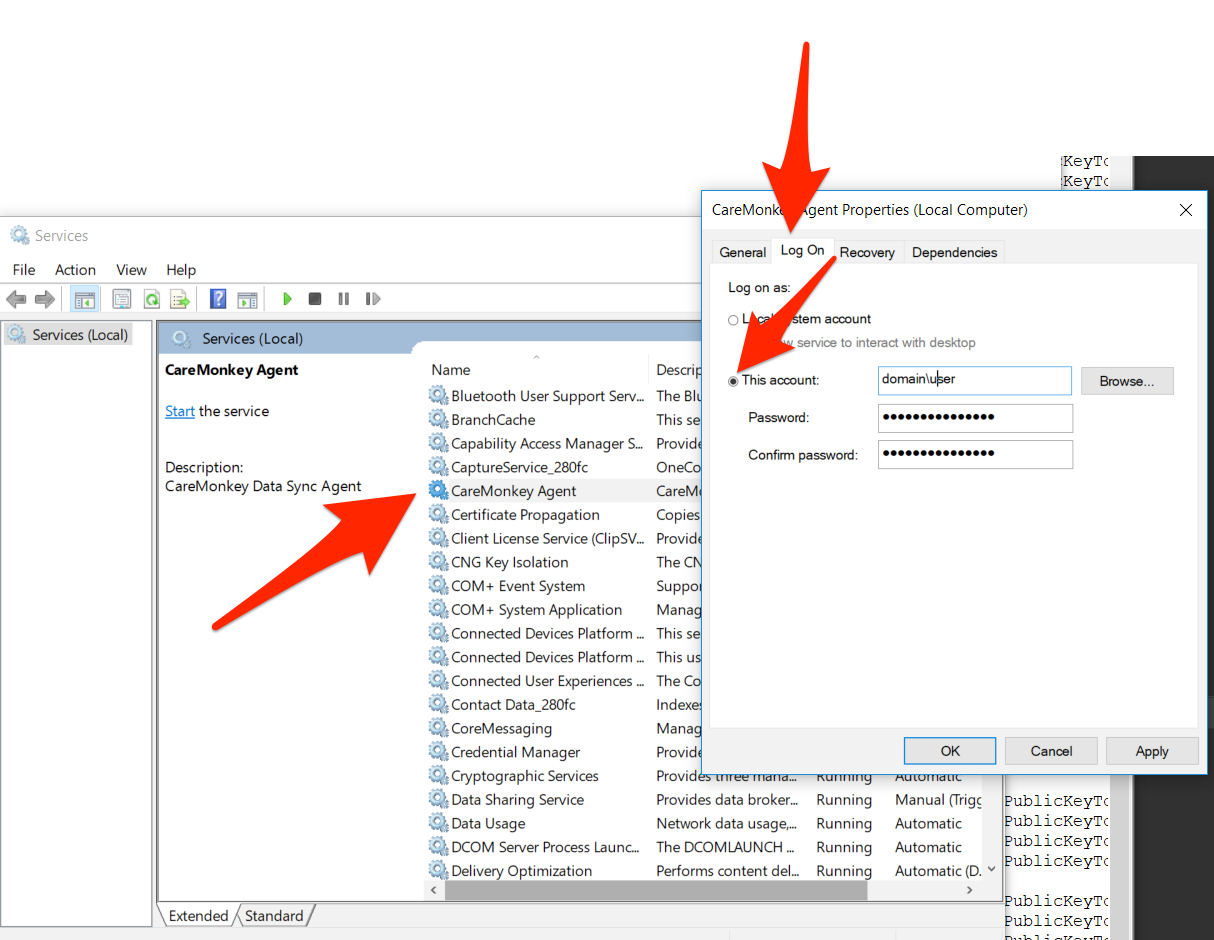This screenshot has width=1214, height=940.
Task: Toggle the Show/Hide Action Pane toolbar icon
Action: [x=247, y=299]
